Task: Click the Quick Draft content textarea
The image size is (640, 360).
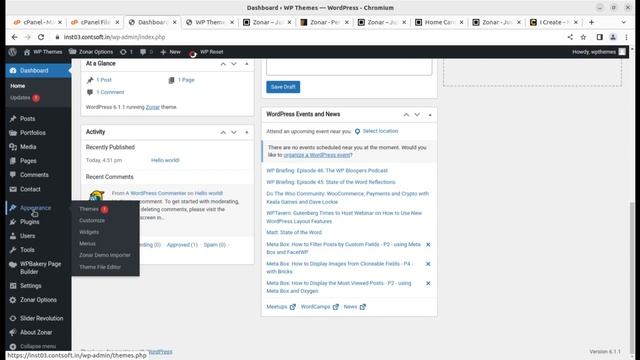Action: [x=349, y=67]
